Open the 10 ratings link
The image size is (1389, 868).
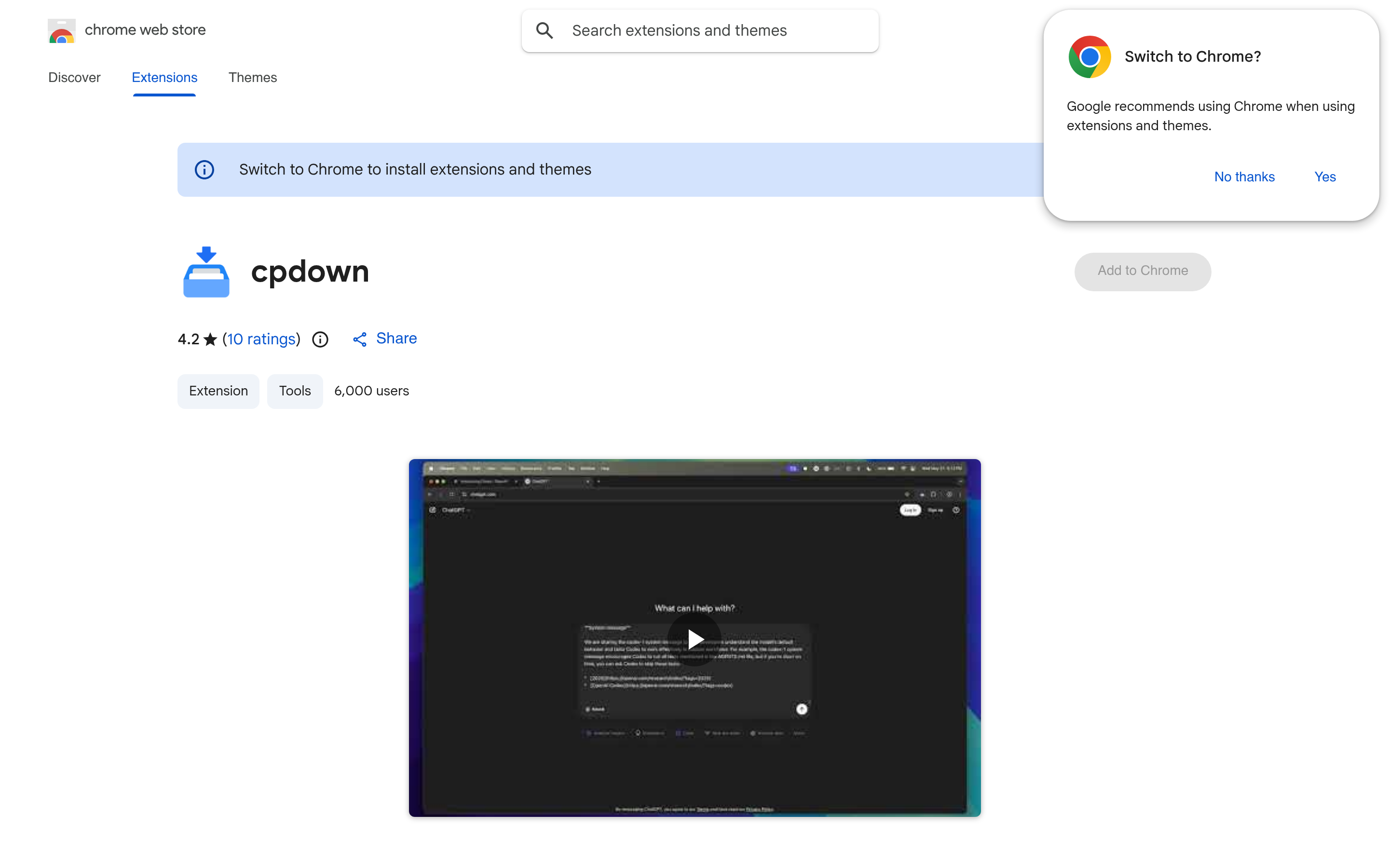point(261,339)
